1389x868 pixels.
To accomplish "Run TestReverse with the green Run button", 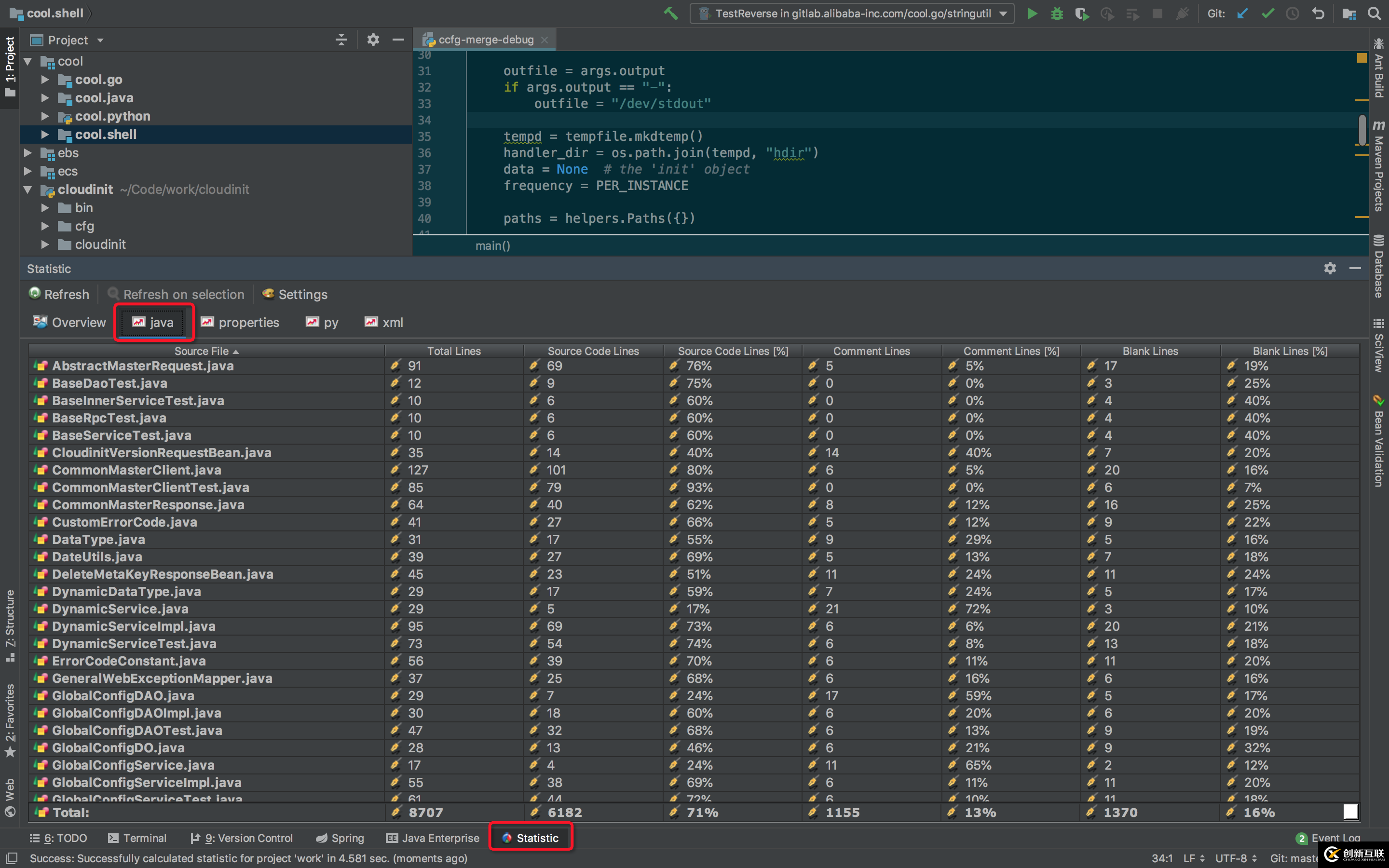I will tap(1032, 13).
